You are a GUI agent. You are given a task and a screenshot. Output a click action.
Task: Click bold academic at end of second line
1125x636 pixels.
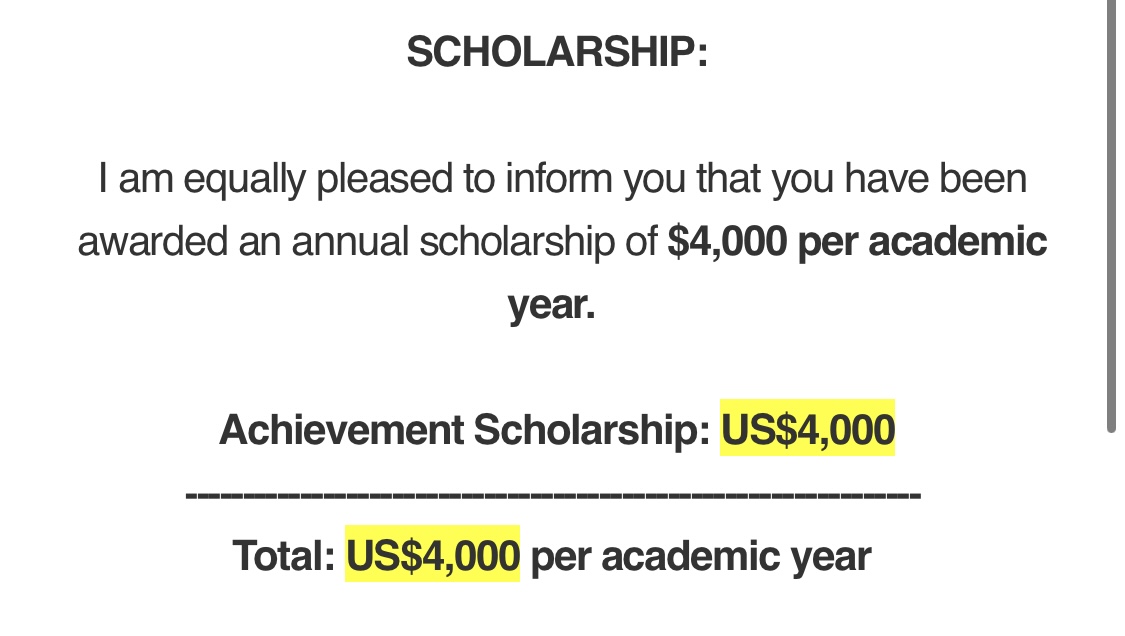tap(957, 241)
